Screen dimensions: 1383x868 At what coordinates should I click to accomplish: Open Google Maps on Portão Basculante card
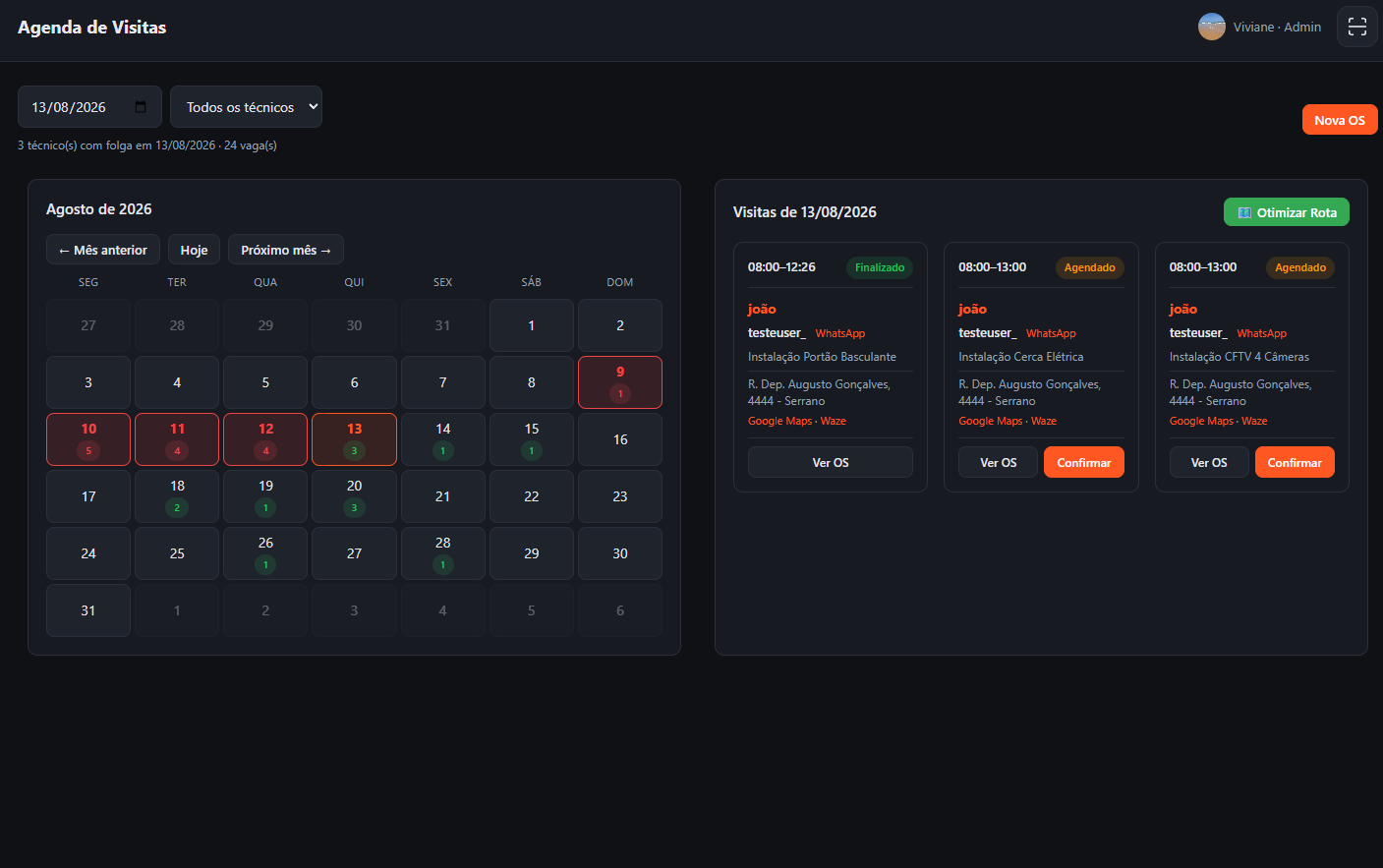click(780, 421)
